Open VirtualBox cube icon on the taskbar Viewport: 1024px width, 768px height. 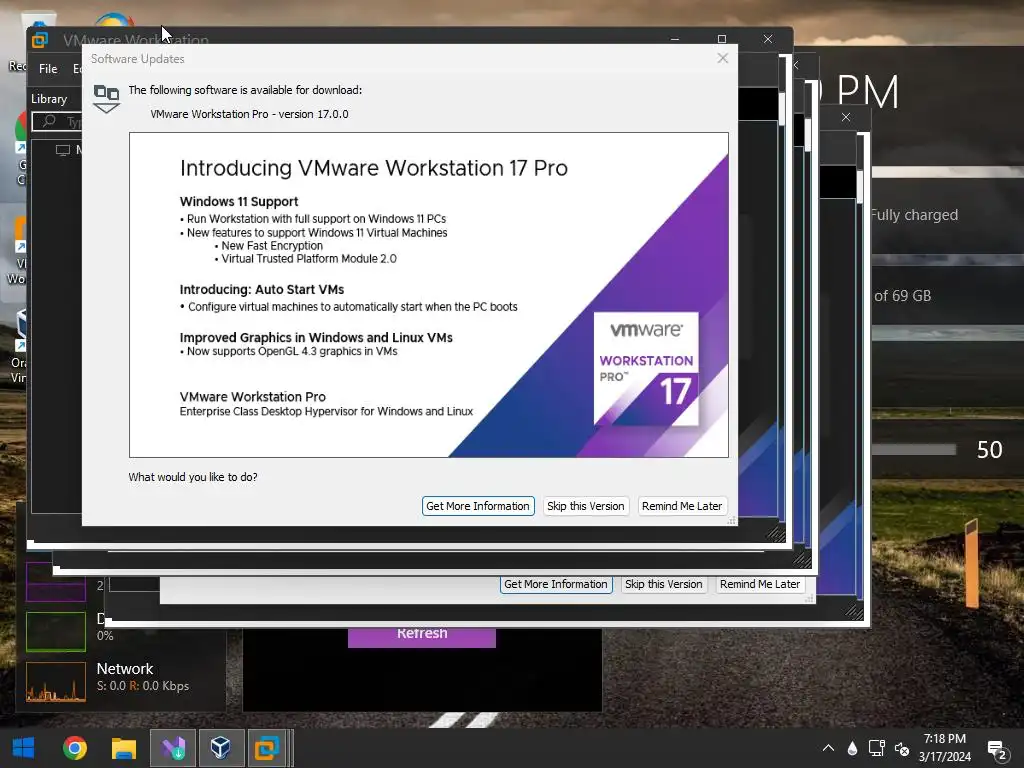coord(221,748)
